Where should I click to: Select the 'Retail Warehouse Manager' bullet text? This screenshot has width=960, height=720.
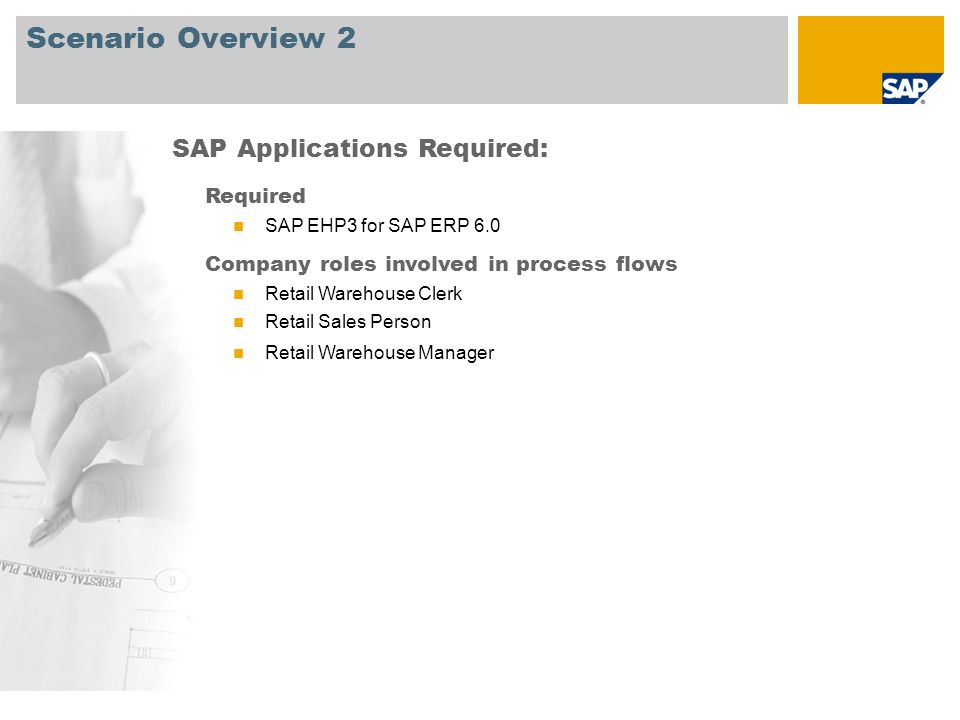tap(380, 353)
